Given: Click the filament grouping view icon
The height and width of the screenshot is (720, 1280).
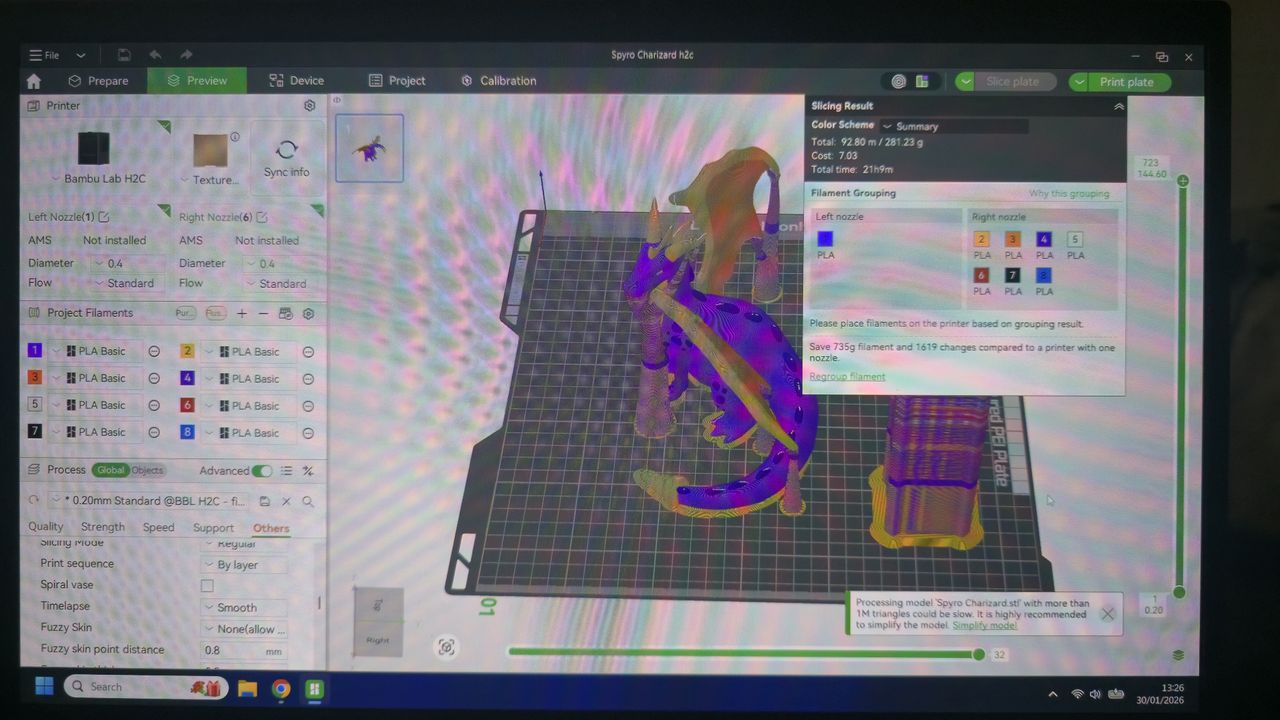Looking at the screenshot, I should coord(922,82).
